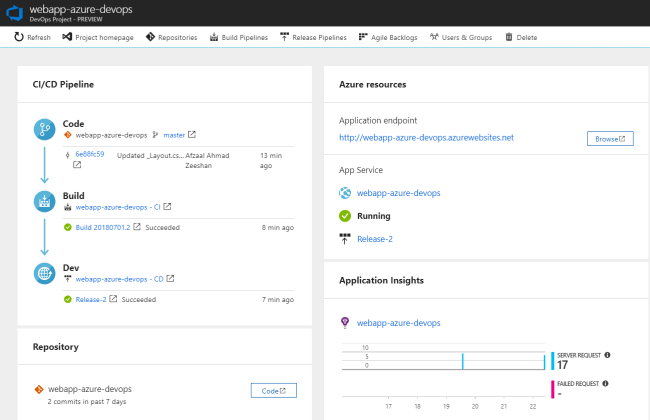Screen dimensions: 650x420
Task: Open Build 20180701.2 link
Action: tap(103, 227)
